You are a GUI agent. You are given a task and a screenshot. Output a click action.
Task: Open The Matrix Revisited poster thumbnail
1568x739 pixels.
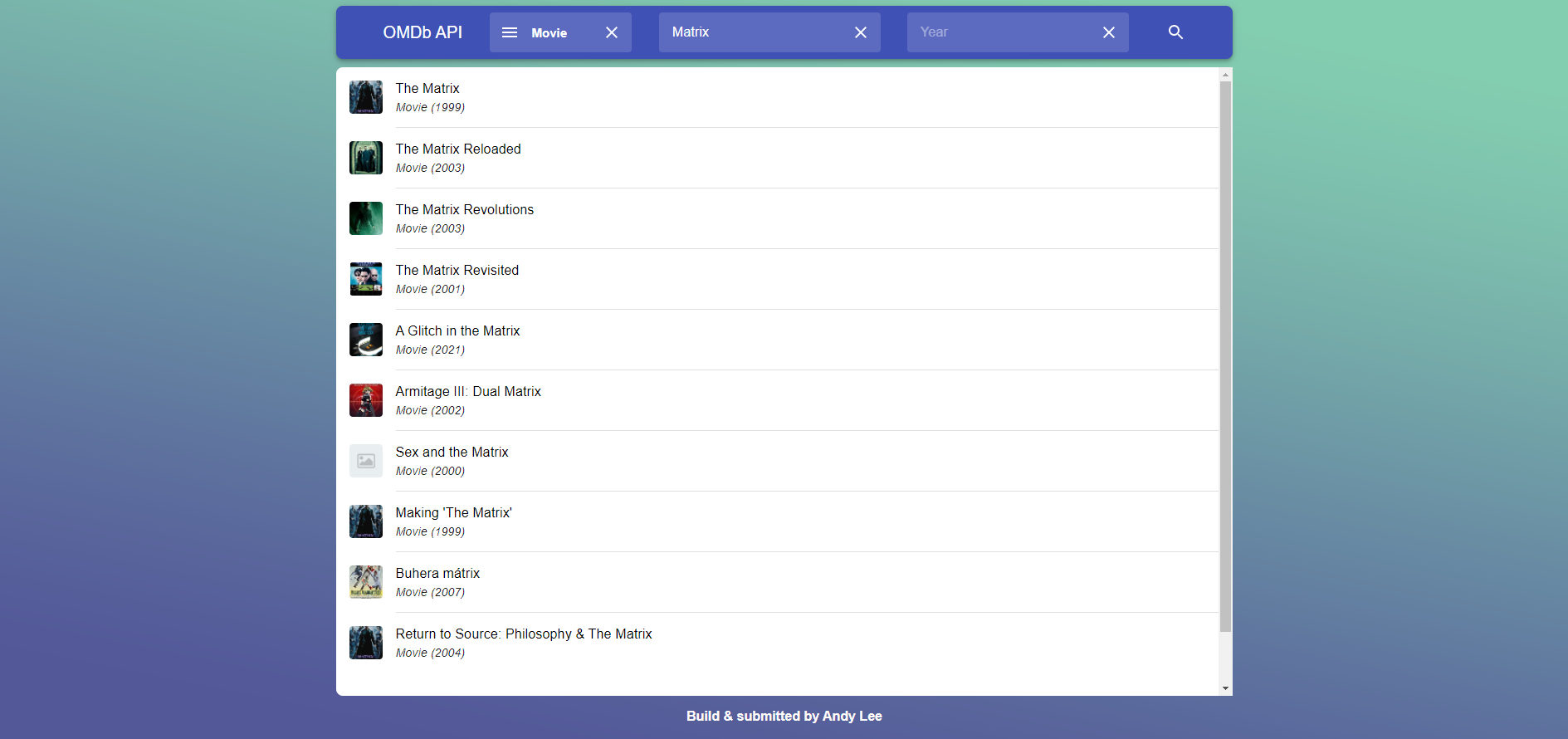pyautogui.click(x=366, y=279)
